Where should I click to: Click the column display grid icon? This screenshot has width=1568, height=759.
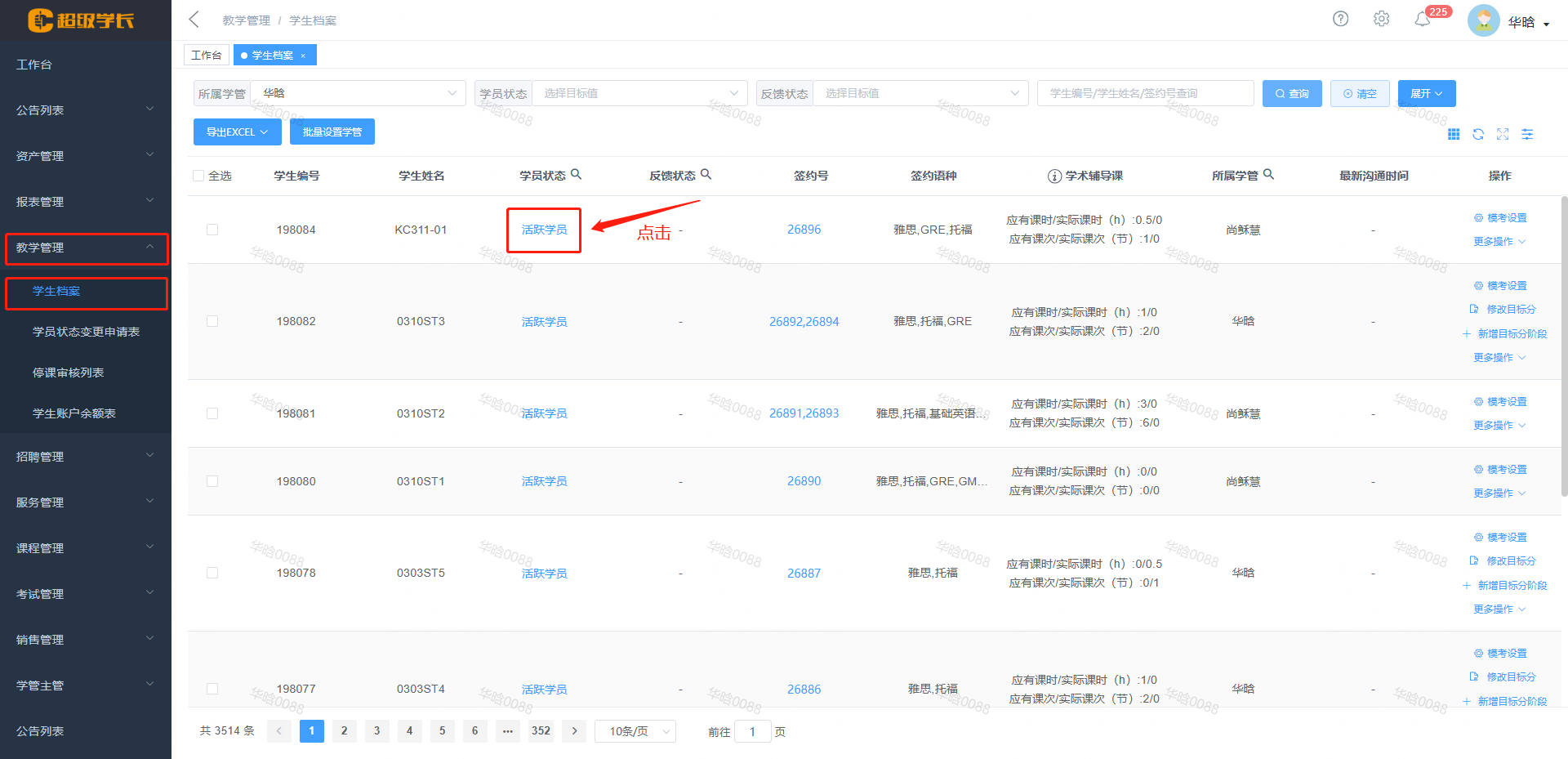tap(1454, 134)
